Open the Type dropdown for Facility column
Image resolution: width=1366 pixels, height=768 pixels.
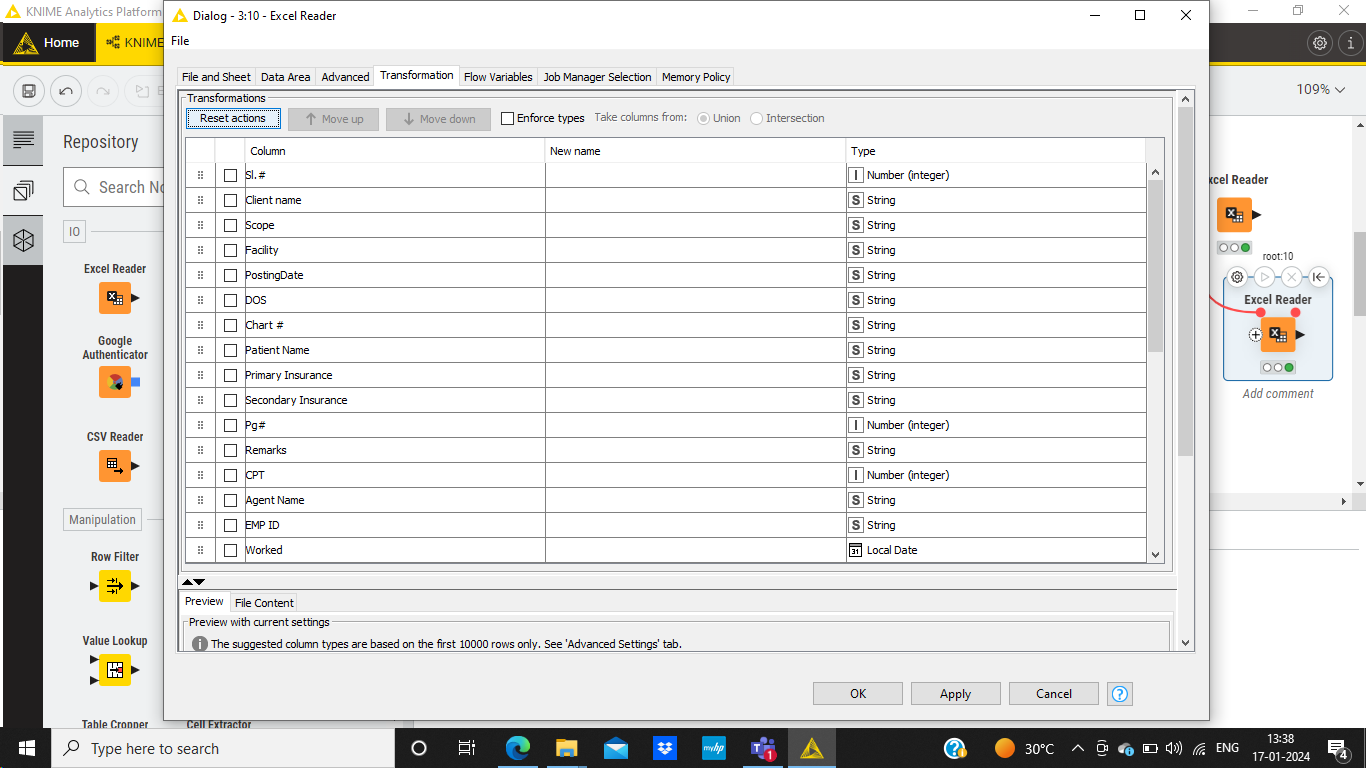tap(996, 250)
